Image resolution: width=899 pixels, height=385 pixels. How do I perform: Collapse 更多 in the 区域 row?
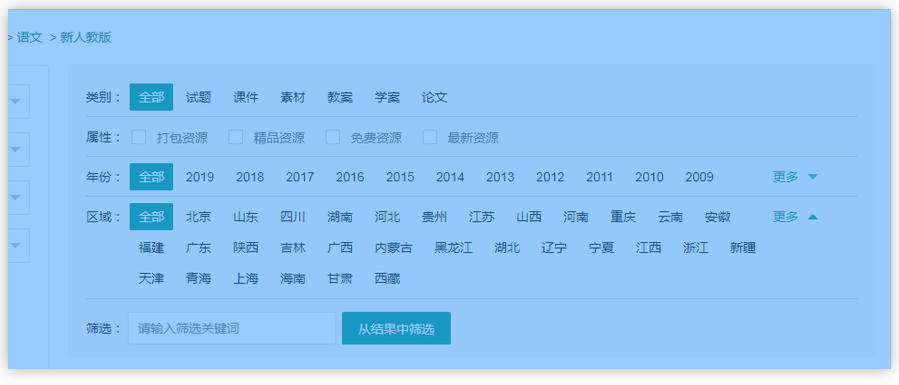[x=795, y=217]
